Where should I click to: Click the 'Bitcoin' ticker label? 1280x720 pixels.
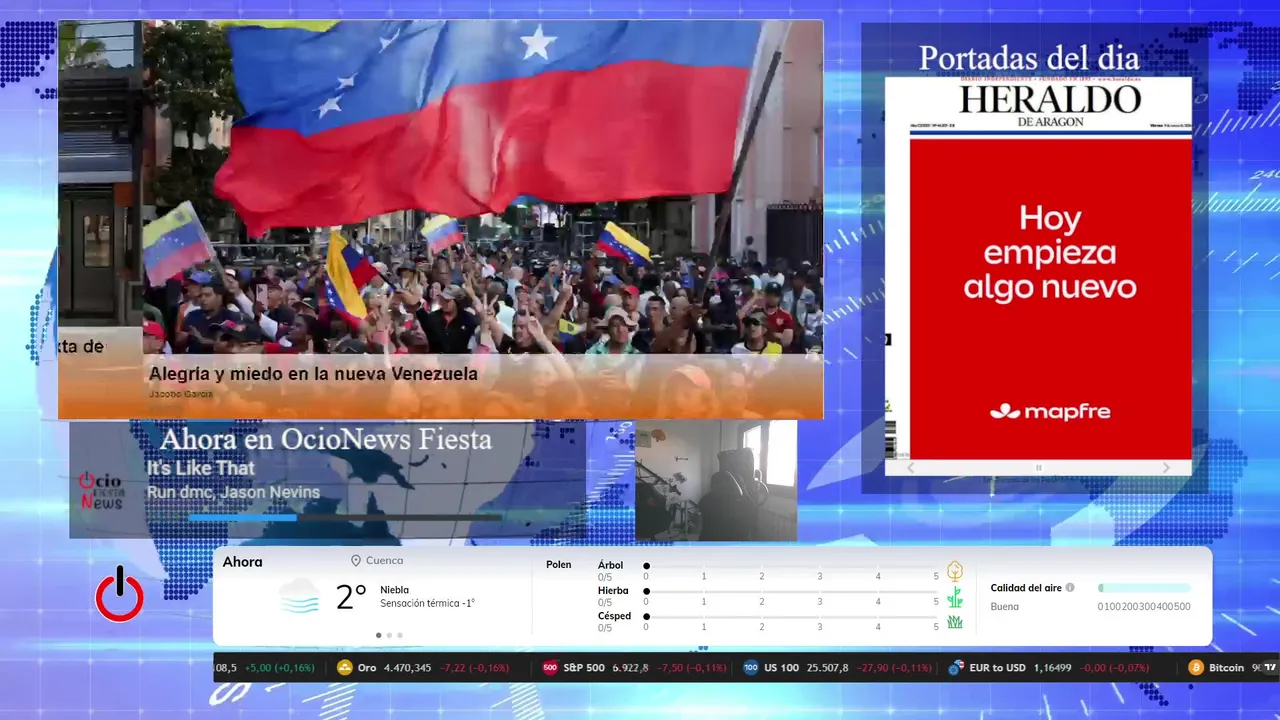coord(1226,668)
